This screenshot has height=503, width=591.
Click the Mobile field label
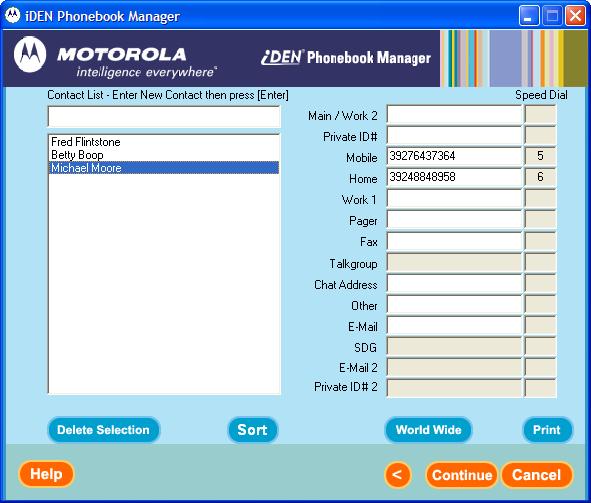pyautogui.click(x=361, y=157)
